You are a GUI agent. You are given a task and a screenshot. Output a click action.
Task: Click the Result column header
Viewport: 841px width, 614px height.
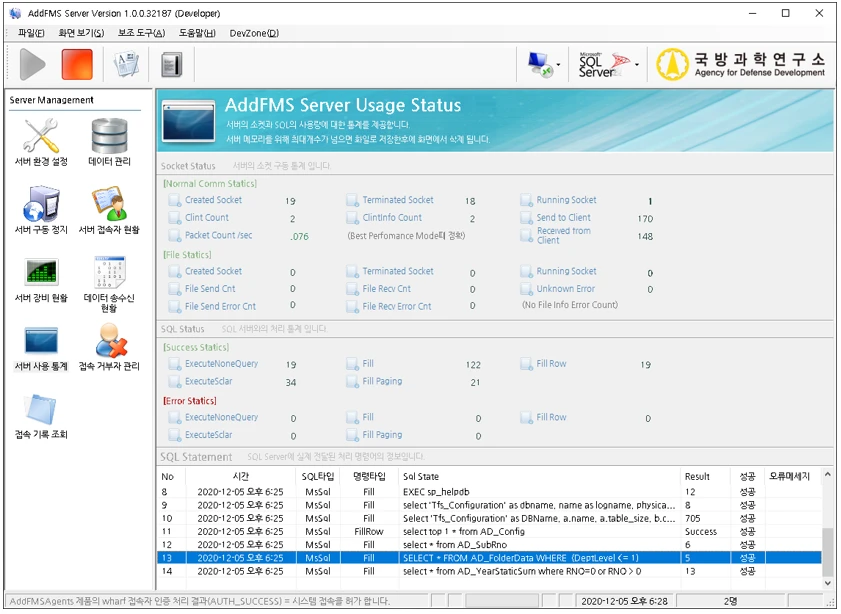(x=705, y=476)
